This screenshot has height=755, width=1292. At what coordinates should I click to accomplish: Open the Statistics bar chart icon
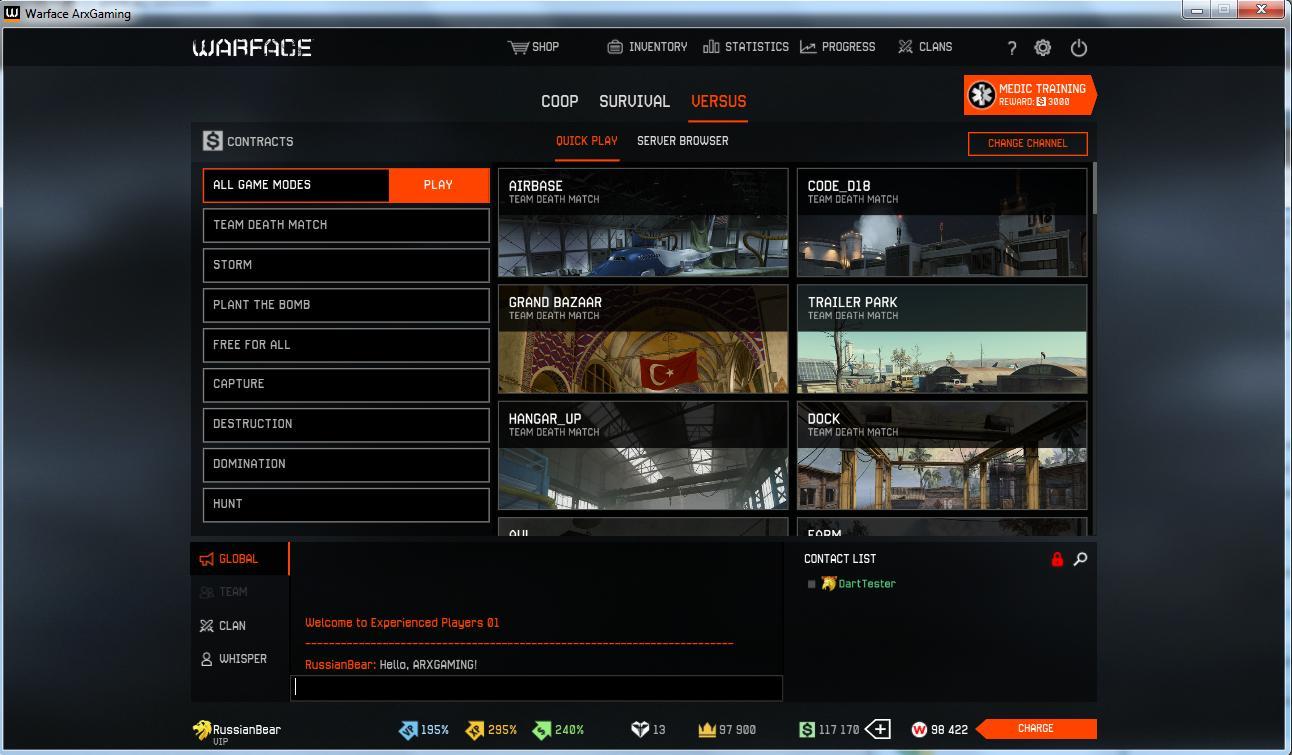point(711,47)
